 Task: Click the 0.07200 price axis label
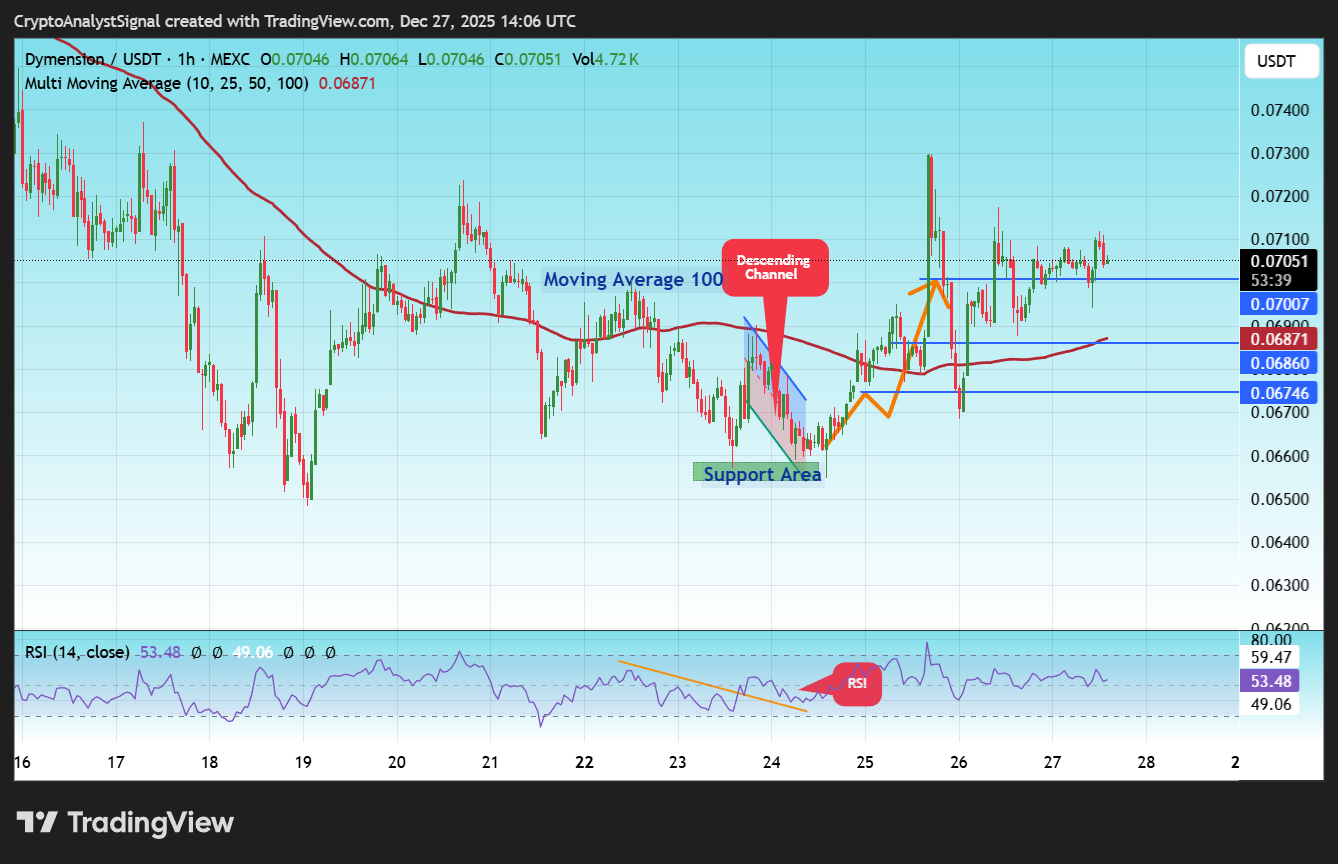(1278, 196)
